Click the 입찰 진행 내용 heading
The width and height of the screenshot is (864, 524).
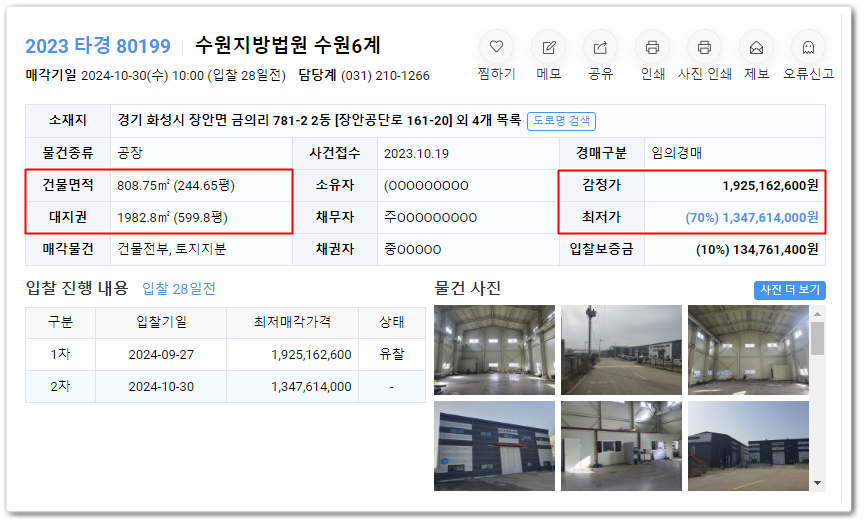coord(77,288)
